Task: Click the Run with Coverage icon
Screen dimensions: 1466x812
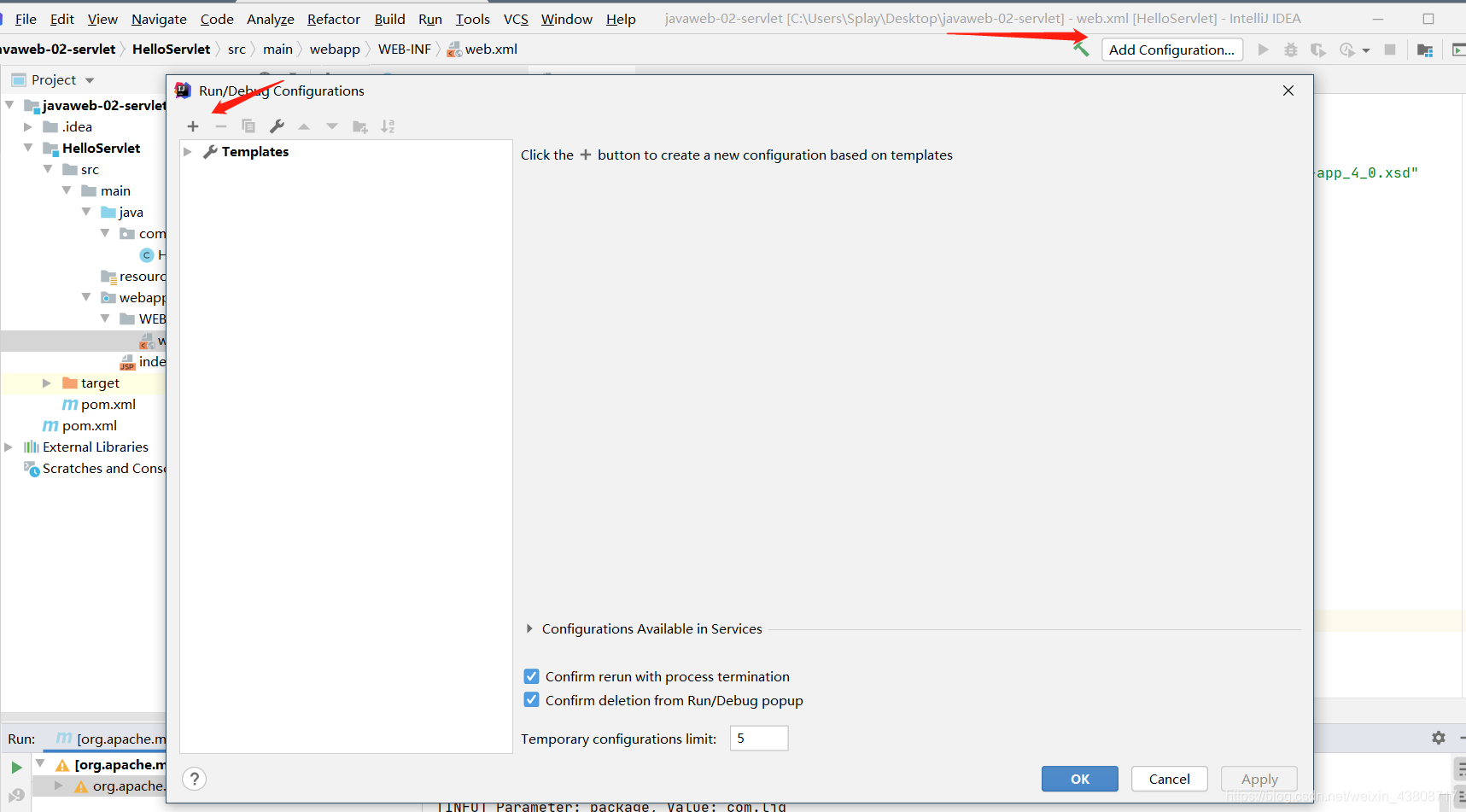Action: pos(1318,50)
